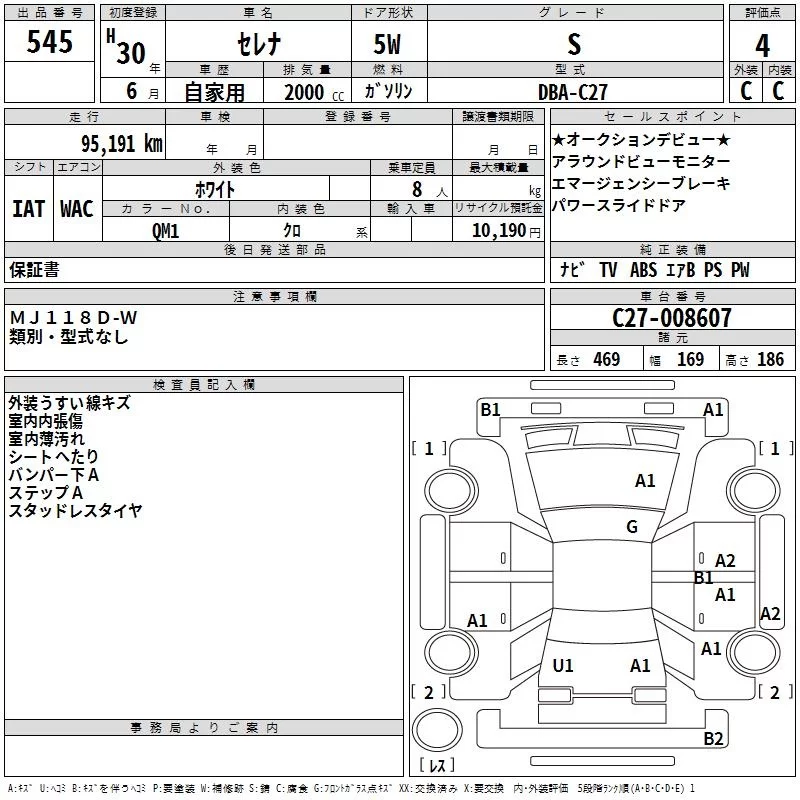This screenshot has width=800, height=800.
Task: Click the damage code legend line
Action: (x=352, y=789)
